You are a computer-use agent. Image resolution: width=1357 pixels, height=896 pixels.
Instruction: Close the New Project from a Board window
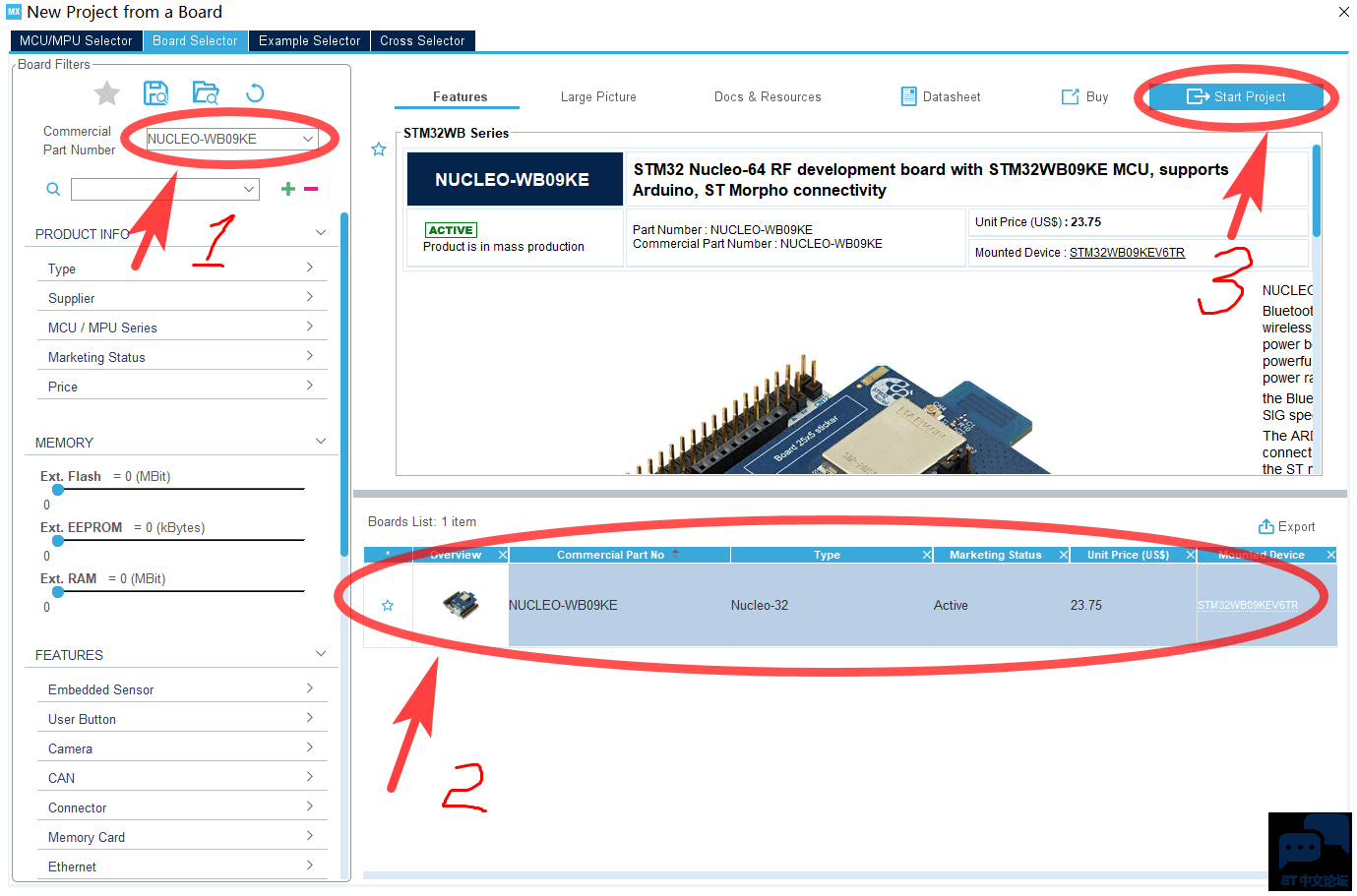coord(1344,12)
